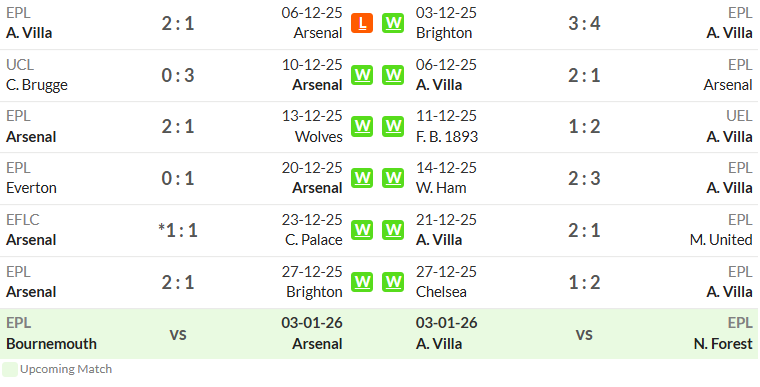The height and width of the screenshot is (387, 760).
Task: Click the W badge next to Wolves
Action: 362,126
